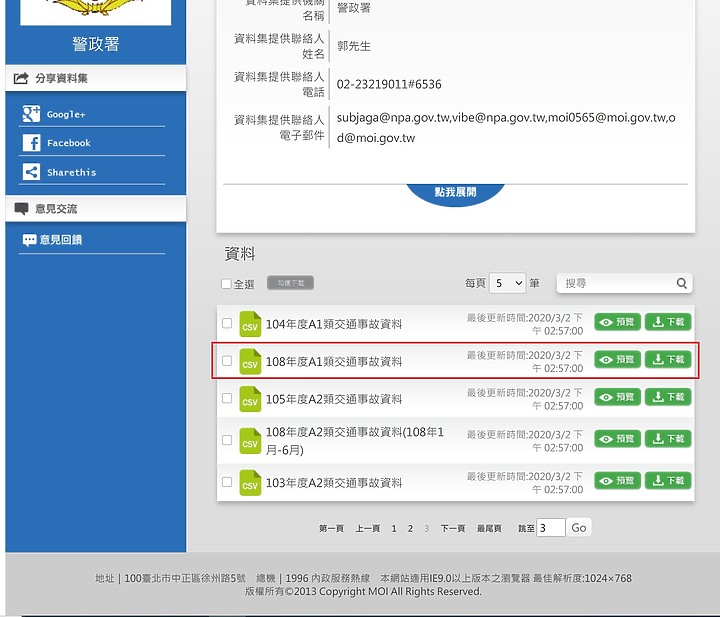Click the police agency logo image
This screenshot has width=720, height=617.
tap(96, 12)
